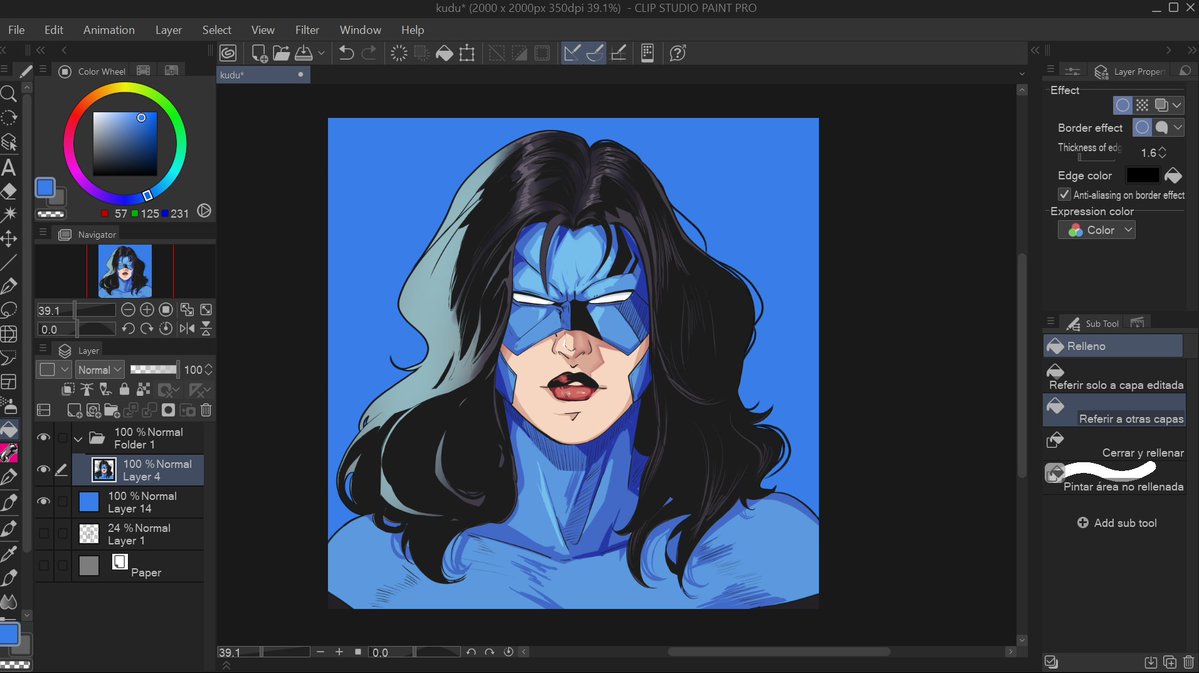
Task: Open Layer panel menu icon
Action: pos(43,350)
